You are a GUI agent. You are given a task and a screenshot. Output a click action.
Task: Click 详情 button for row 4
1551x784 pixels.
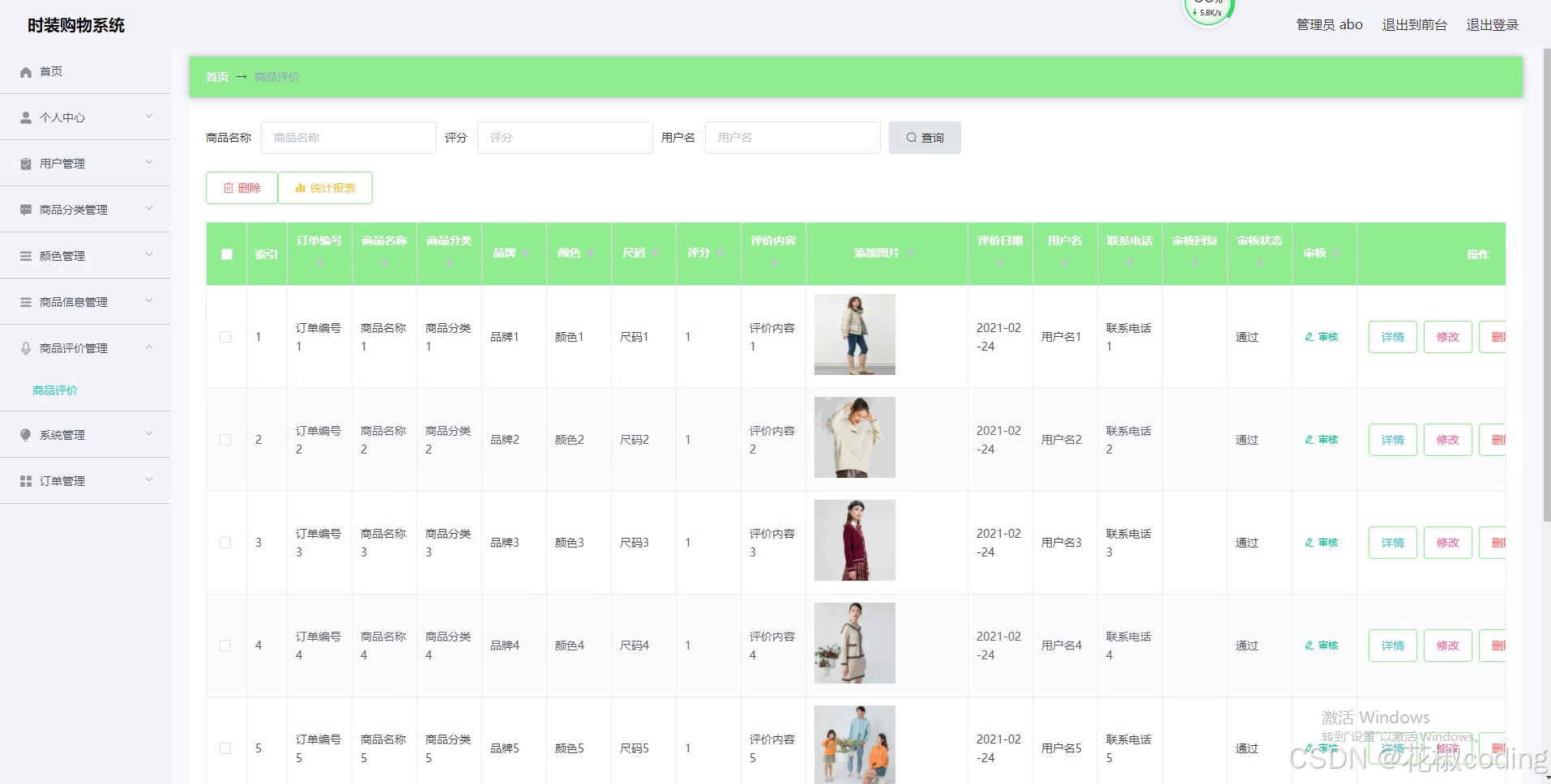(x=1393, y=646)
